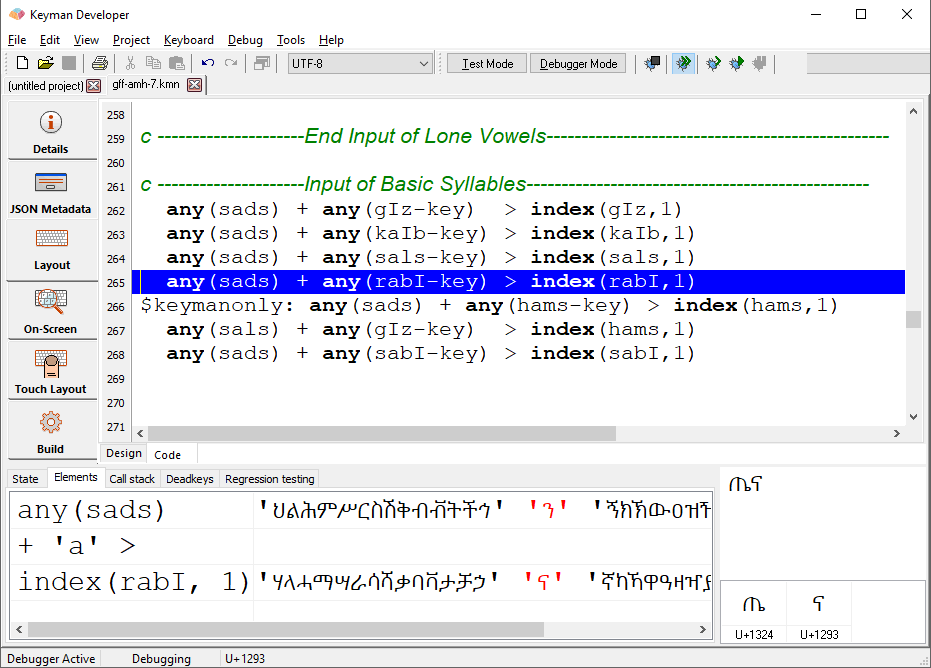
Task: Click the Print icon in the toolbar
Action: pos(100,63)
